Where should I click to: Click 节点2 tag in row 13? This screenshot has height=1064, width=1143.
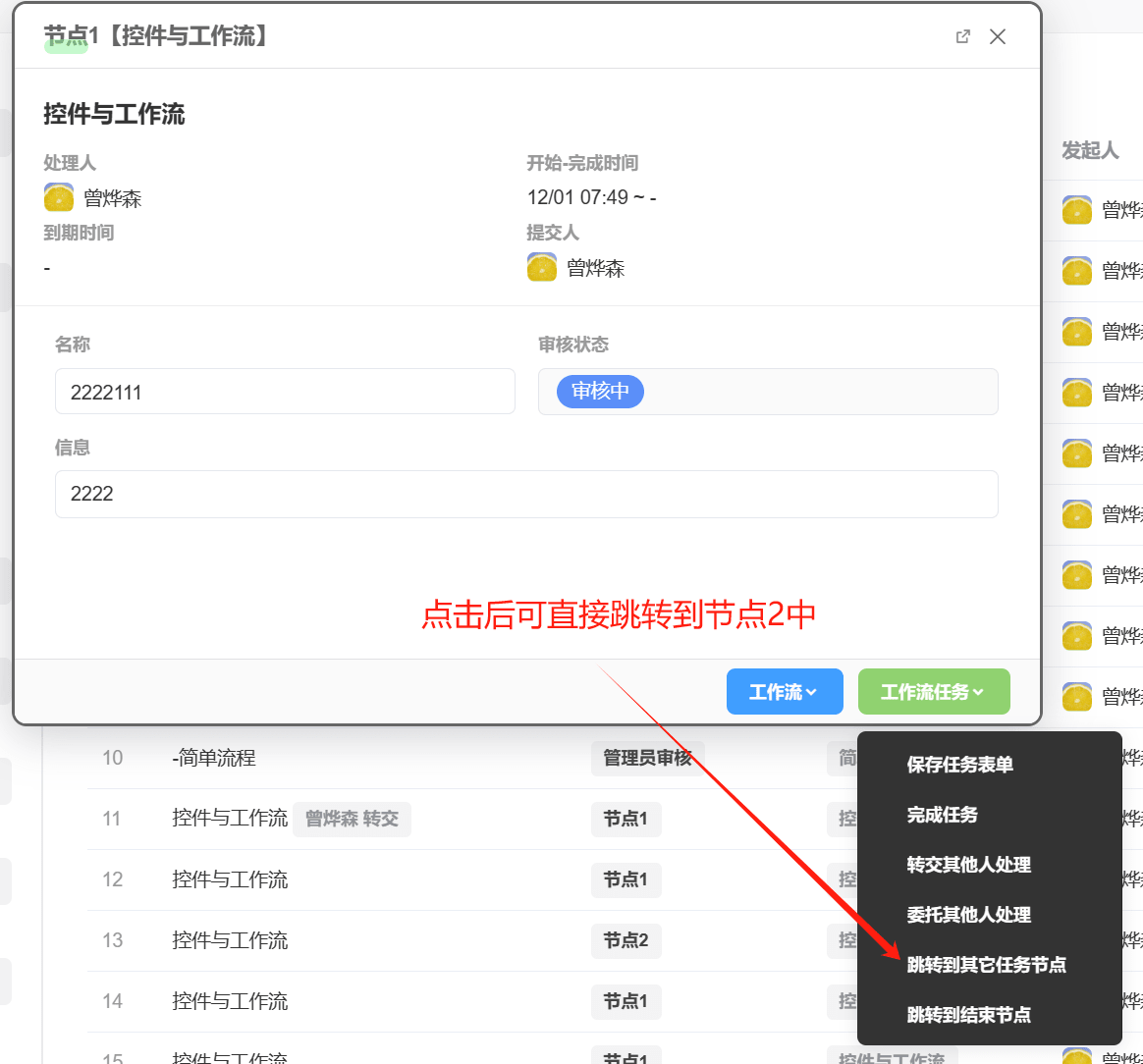[x=626, y=940]
